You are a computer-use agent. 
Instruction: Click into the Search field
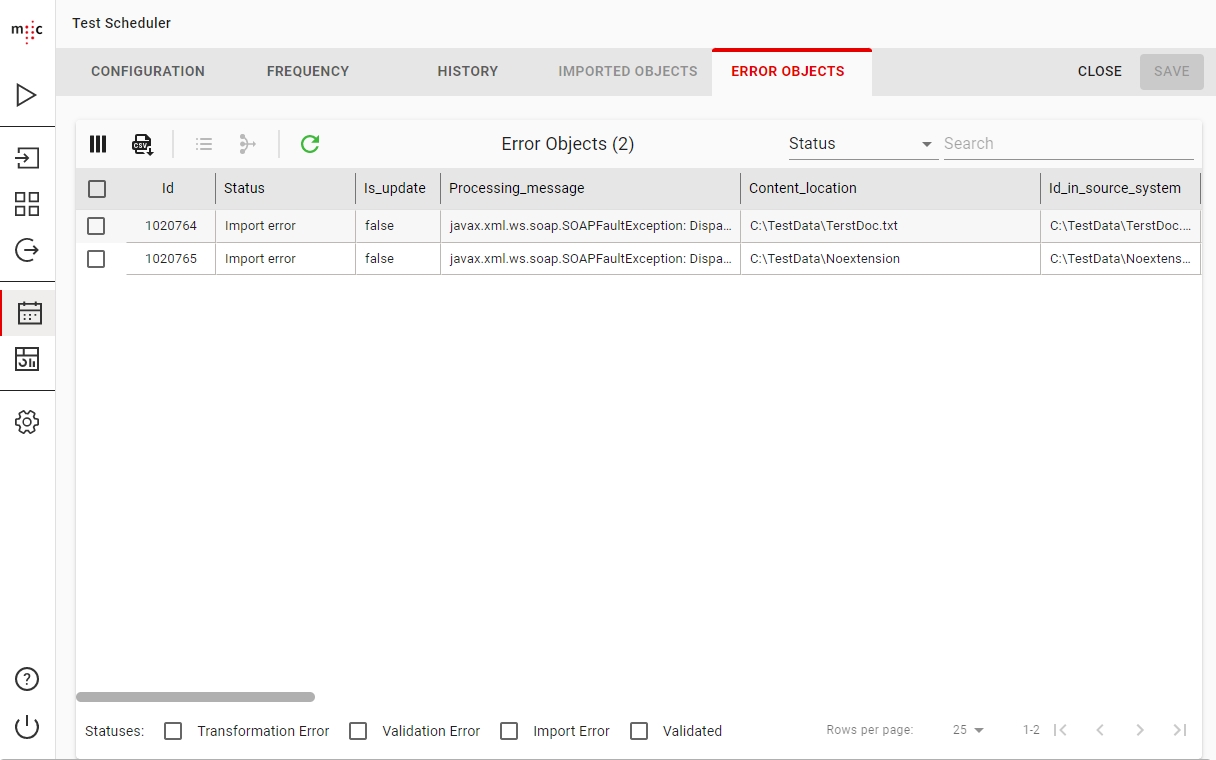click(1067, 144)
